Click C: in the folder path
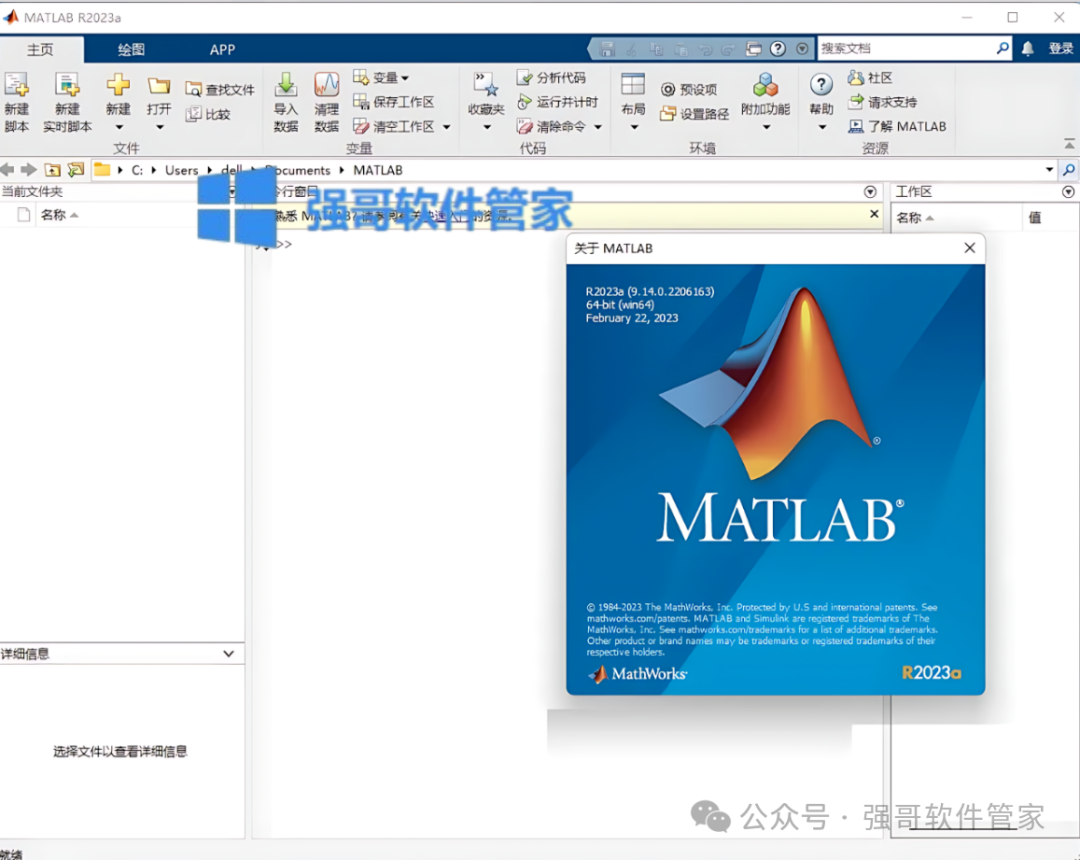 click(137, 170)
